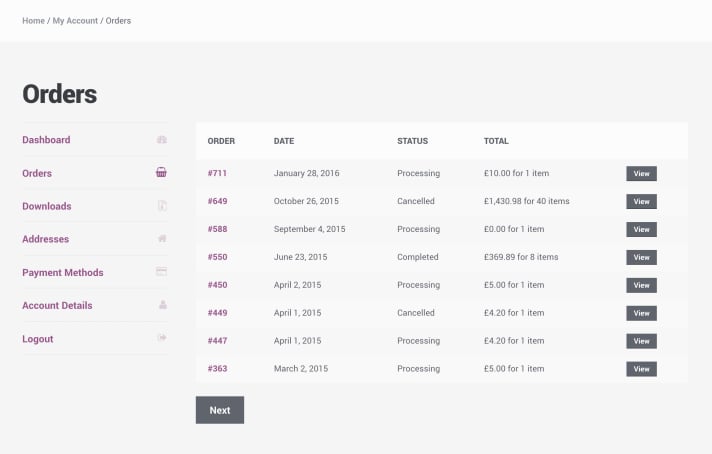
Task: Open the Dashboard menu item
Action: (x=46, y=140)
